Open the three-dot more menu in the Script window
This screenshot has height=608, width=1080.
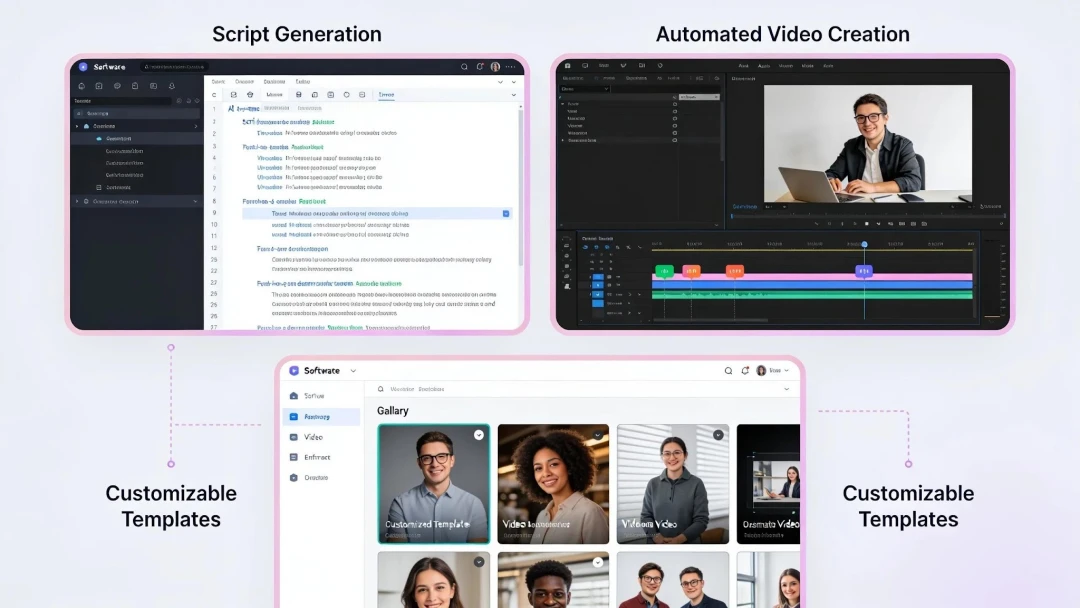(x=510, y=67)
